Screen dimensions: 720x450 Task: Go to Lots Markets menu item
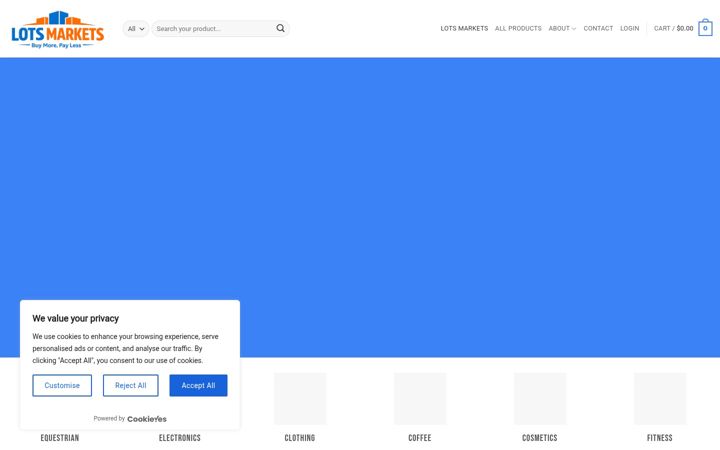coord(464,28)
